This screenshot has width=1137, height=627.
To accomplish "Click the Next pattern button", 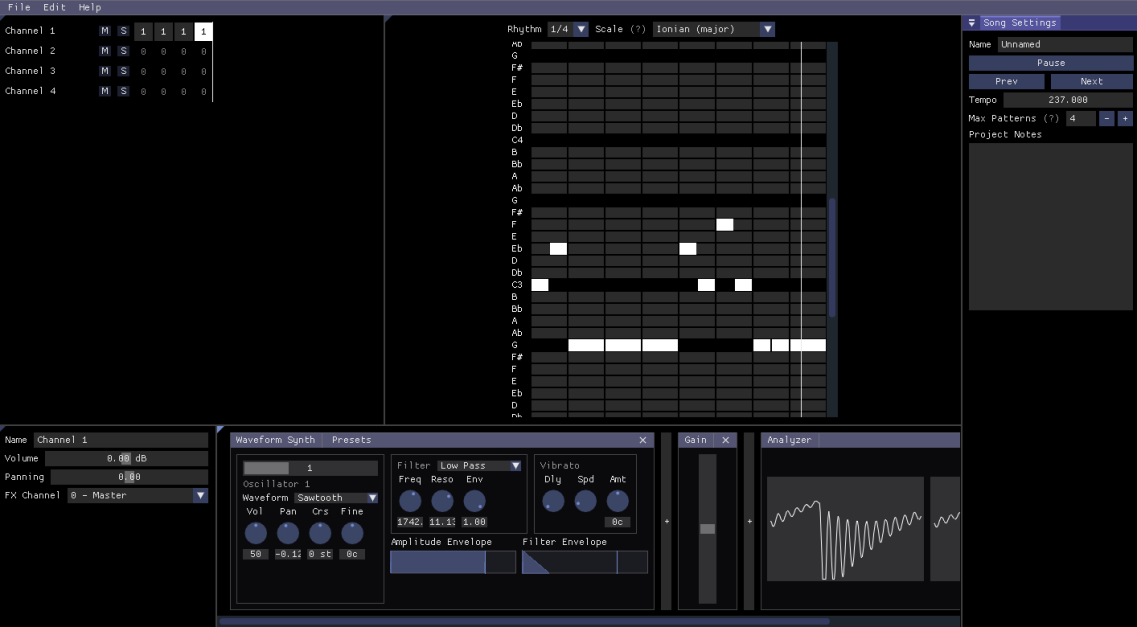I will click(1091, 81).
